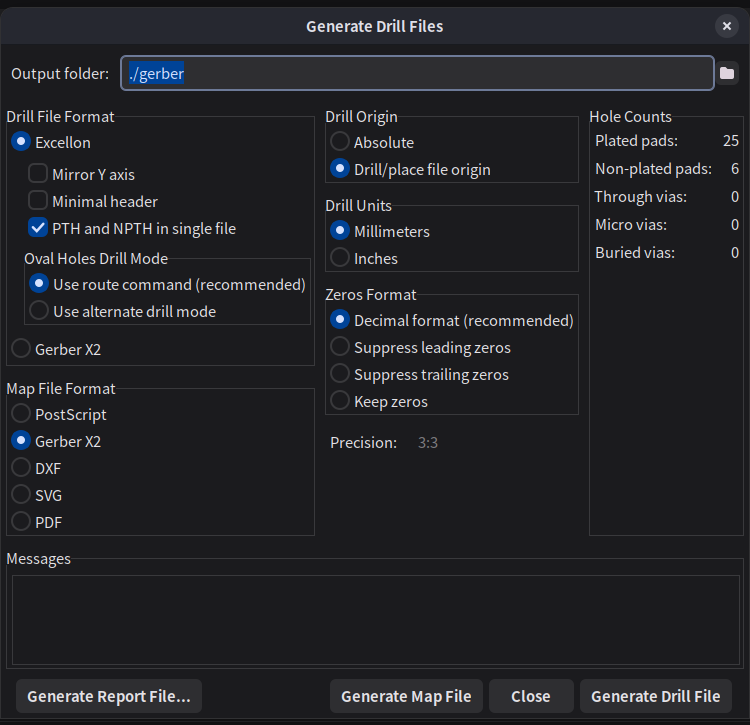The image size is (750, 725).
Task: Open Generate Report File dialog
Action: tap(109, 696)
